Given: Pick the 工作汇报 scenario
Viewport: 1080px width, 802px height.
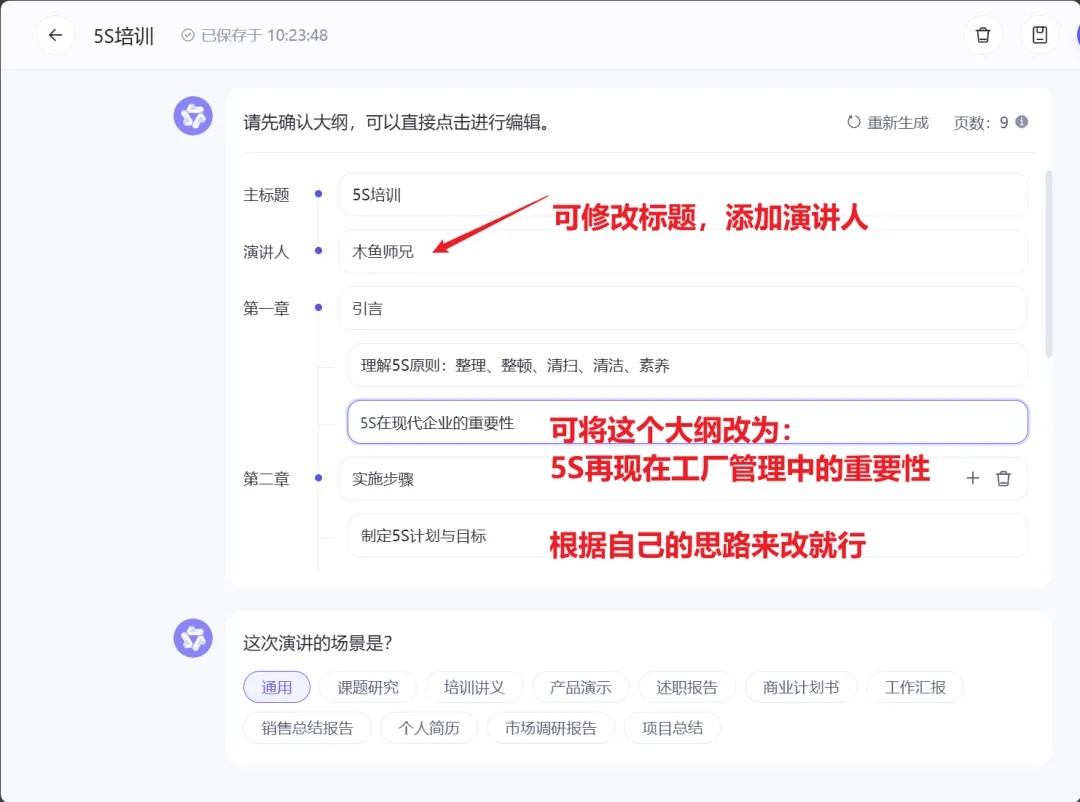Looking at the screenshot, I should (x=915, y=687).
